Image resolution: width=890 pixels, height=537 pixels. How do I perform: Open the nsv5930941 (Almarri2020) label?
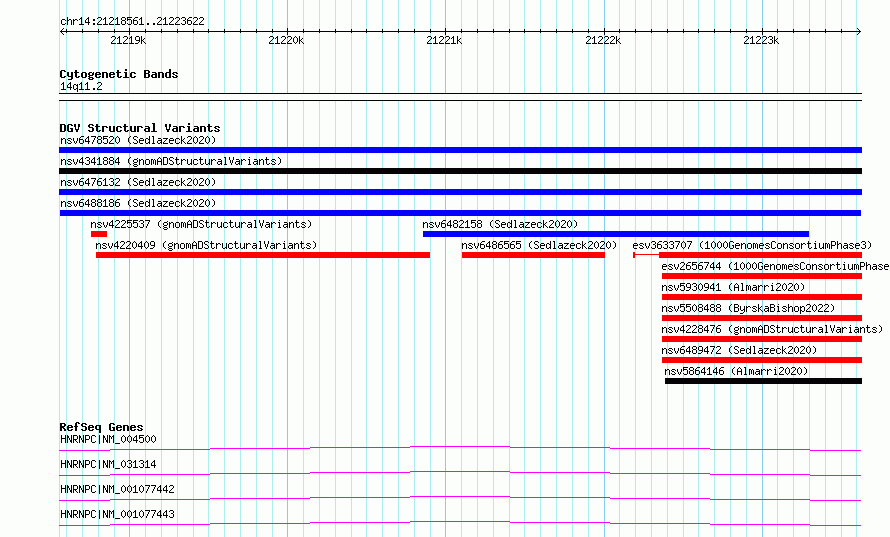pos(733,287)
